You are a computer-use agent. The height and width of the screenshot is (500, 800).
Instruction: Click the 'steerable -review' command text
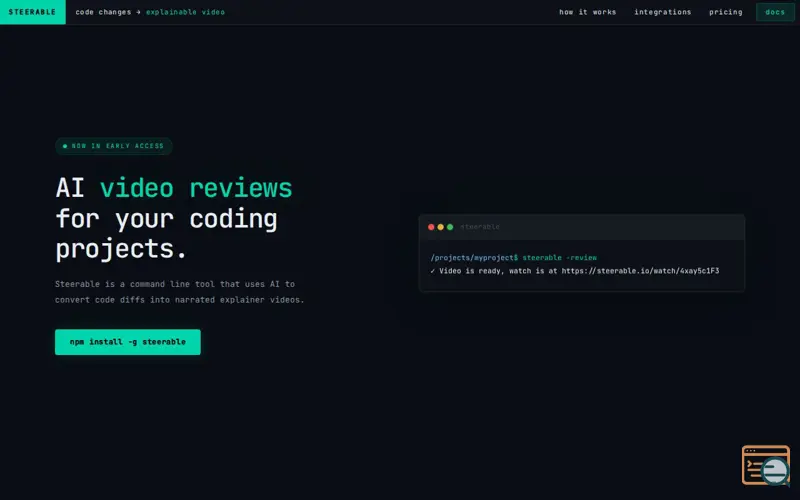559,258
